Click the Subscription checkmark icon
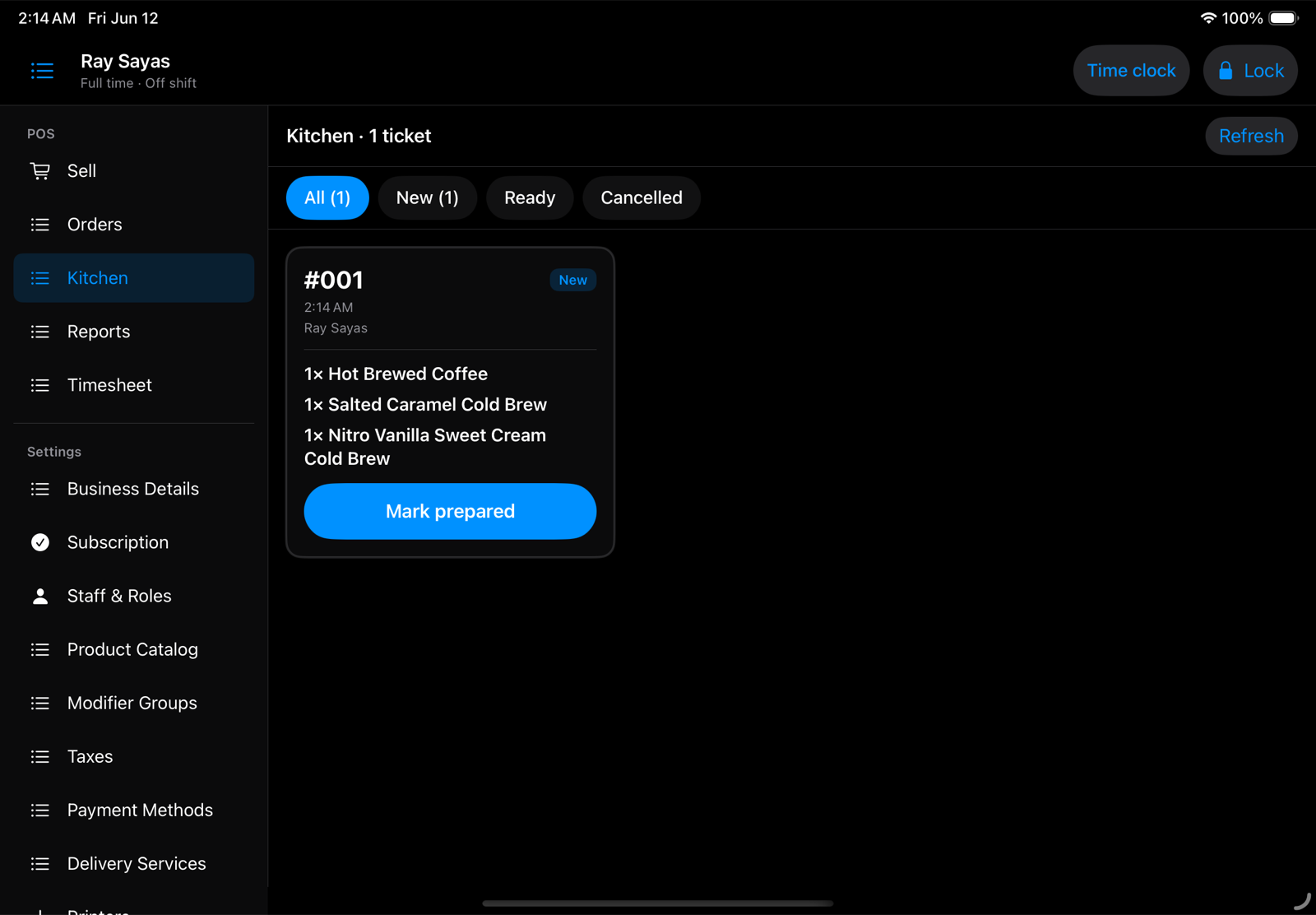Viewport: 1316px width, 915px height. click(x=39, y=542)
